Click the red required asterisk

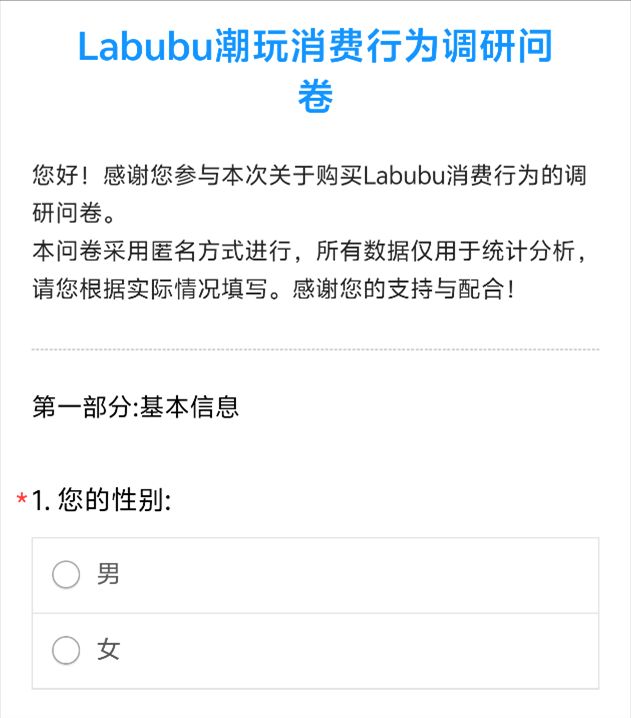tap(22, 501)
